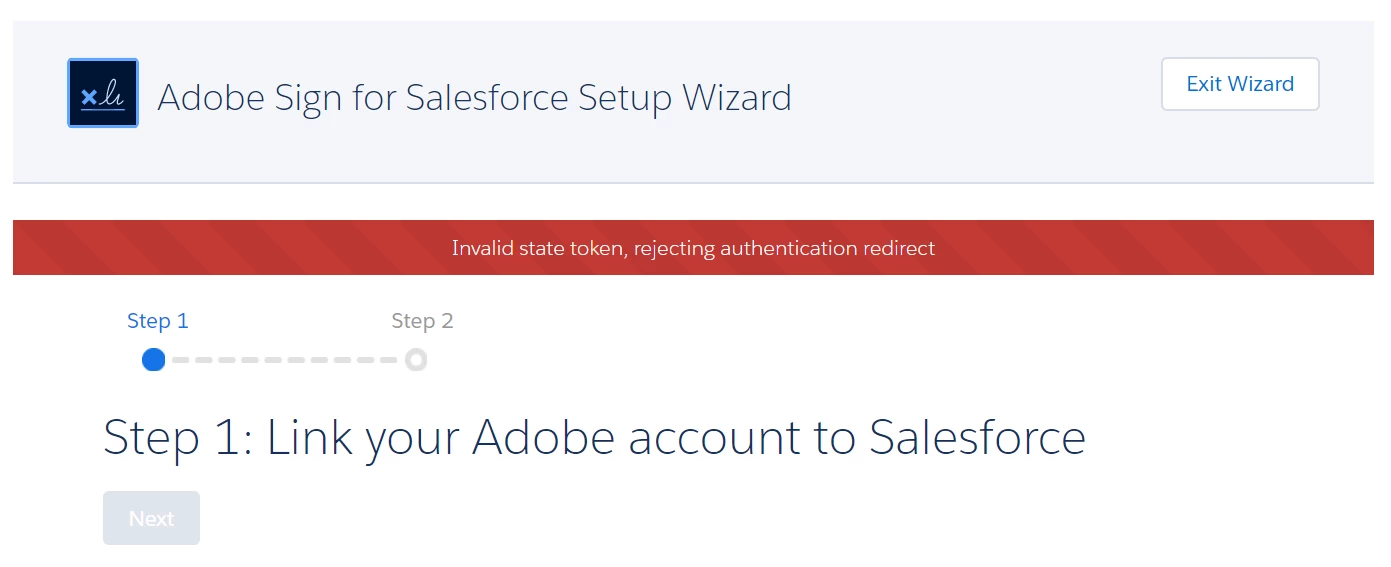Switch to the Step 2 label
Viewport: 1391px width, 567px height.
pos(422,321)
